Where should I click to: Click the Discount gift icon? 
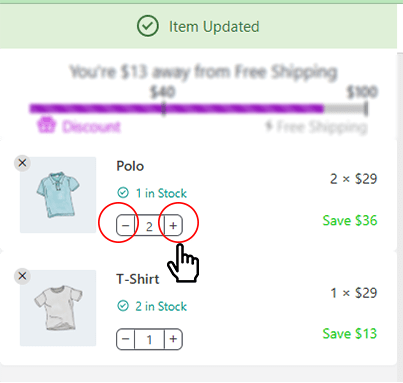(x=46, y=125)
